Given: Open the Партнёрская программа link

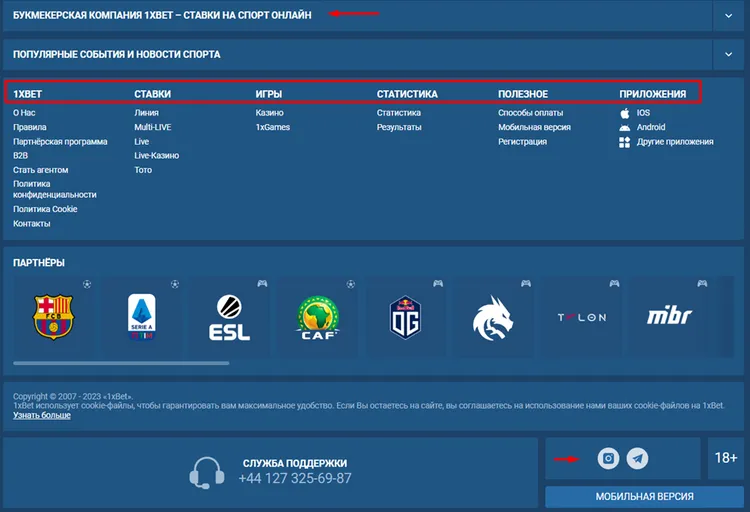Looking at the screenshot, I should click(x=60, y=142).
